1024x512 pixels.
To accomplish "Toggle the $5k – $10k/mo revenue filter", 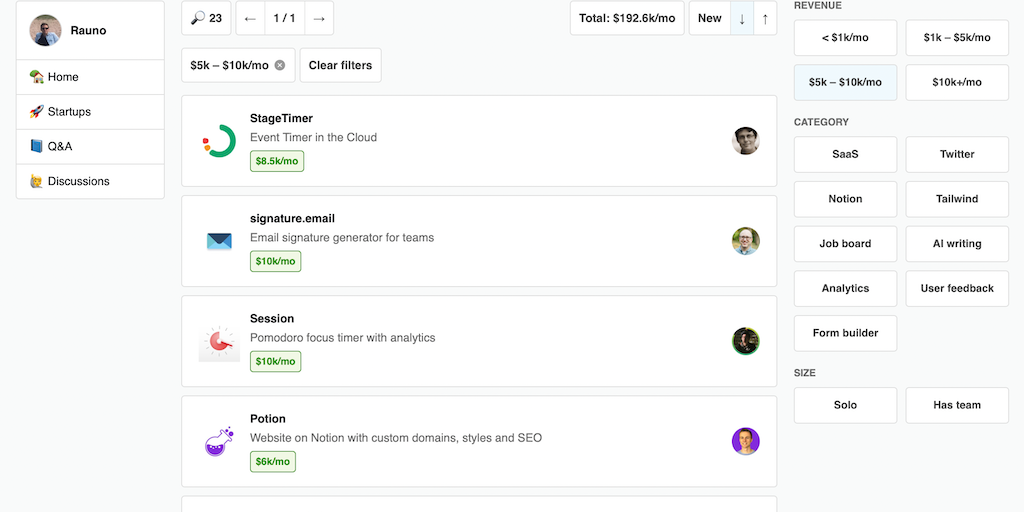I will tap(845, 82).
